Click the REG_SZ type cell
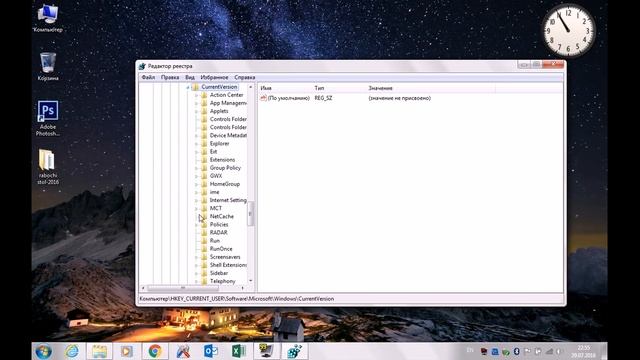The width and height of the screenshot is (640, 360). click(323, 98)
